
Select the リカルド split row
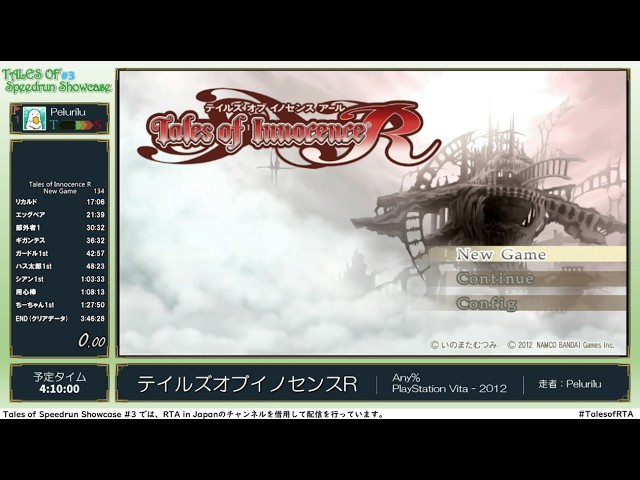pyautogui.click(x=60, y=202)
